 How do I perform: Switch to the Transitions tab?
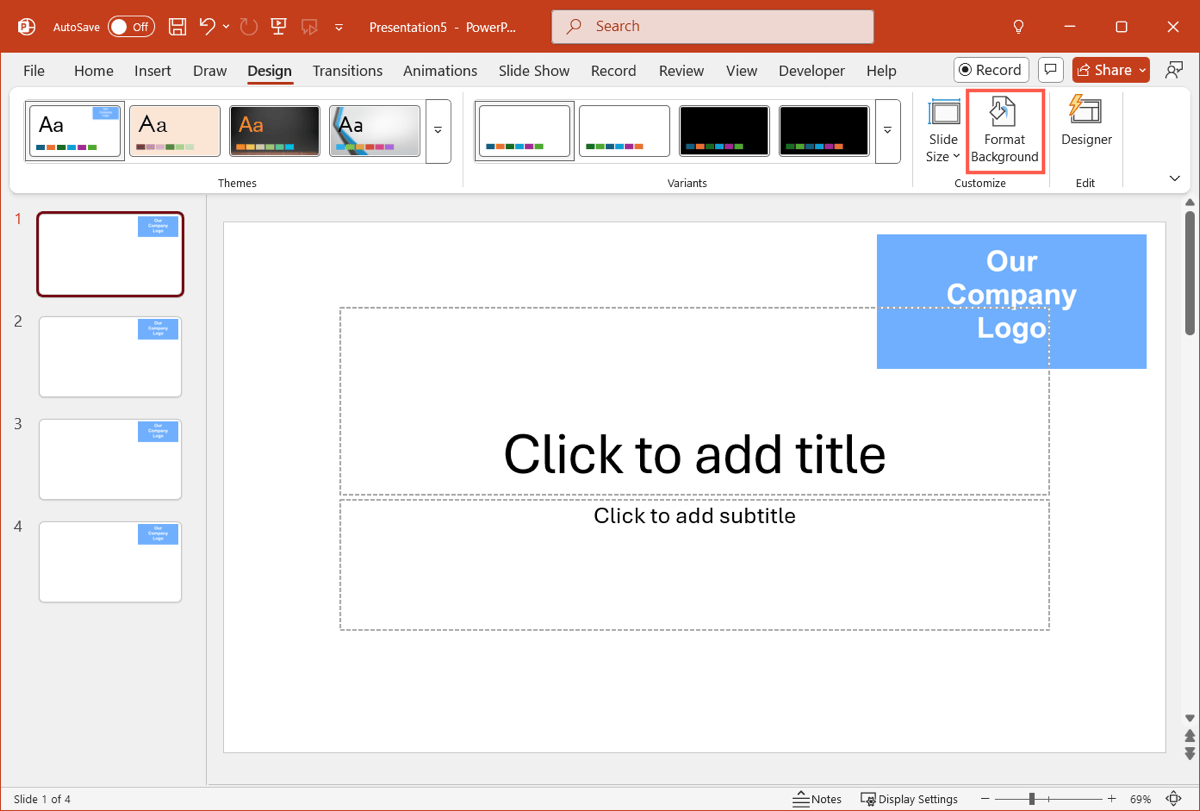click(347, 71)
